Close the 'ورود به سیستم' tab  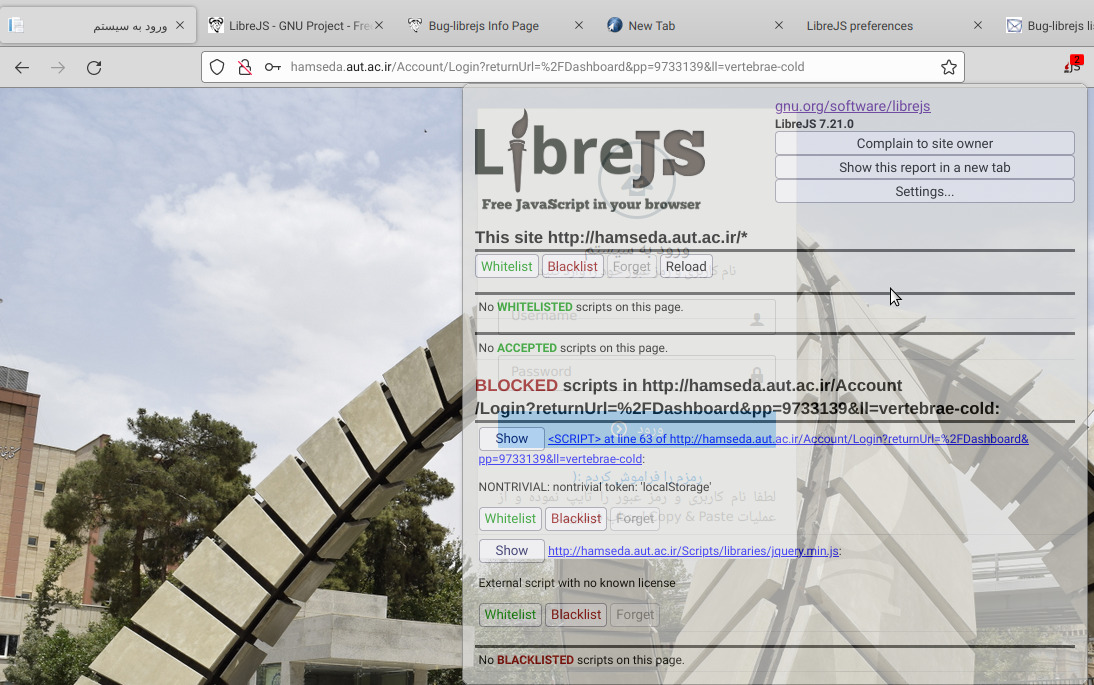tap(180, 25)
